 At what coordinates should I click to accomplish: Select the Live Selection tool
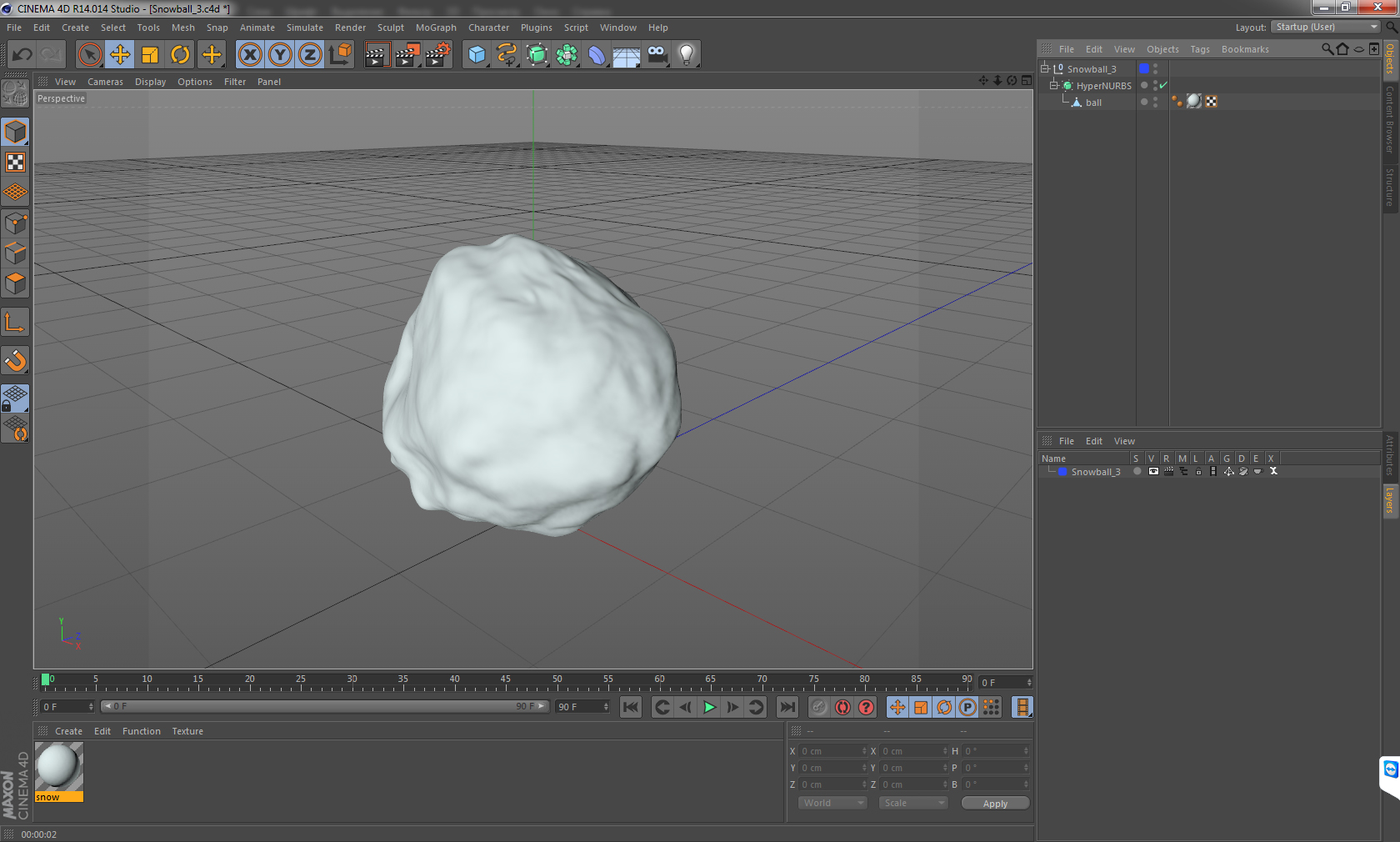pyautogui.click(x=89, y=55)
